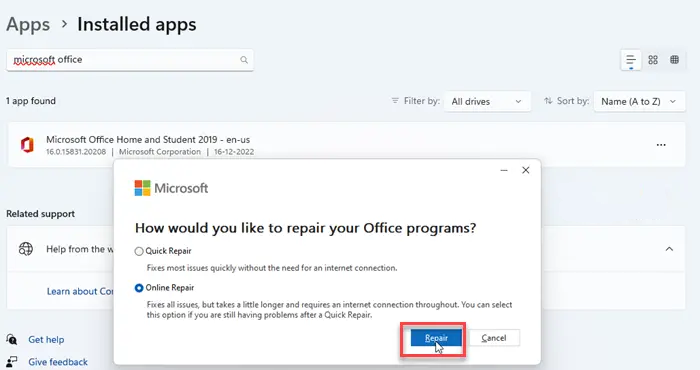Click the 16-12-2022 install date
The image size is (700, 370).
[x=234, y=152]
